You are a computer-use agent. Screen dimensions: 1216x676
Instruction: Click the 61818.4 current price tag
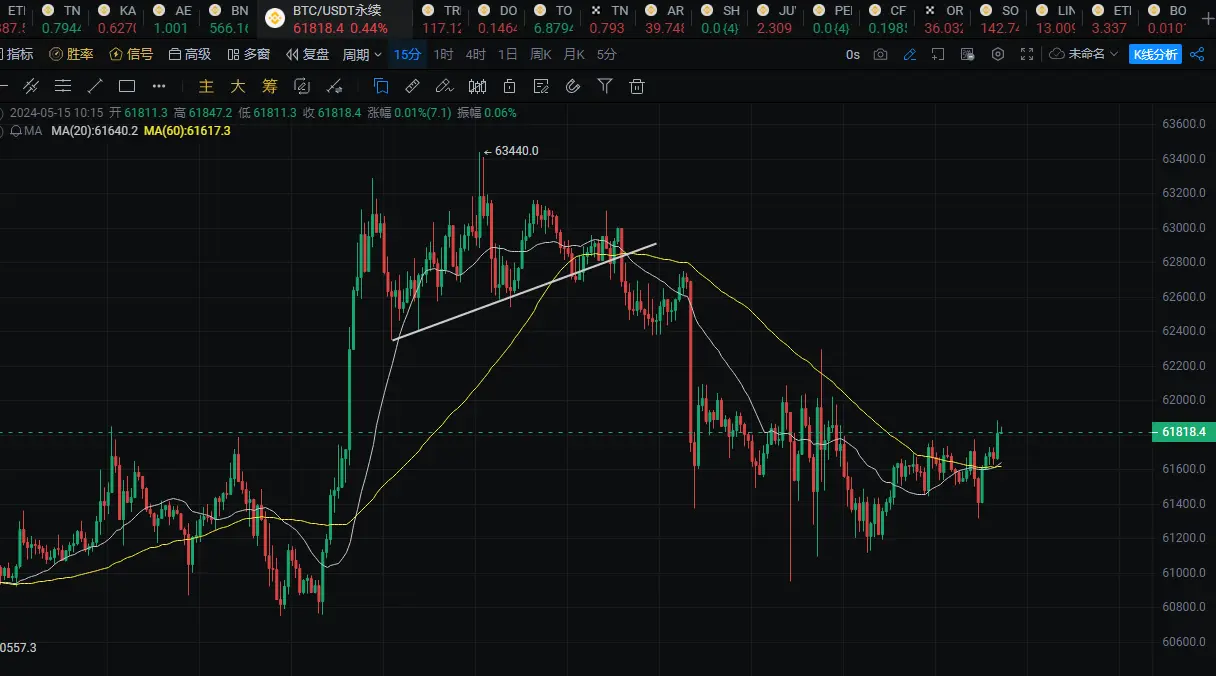1184,432
